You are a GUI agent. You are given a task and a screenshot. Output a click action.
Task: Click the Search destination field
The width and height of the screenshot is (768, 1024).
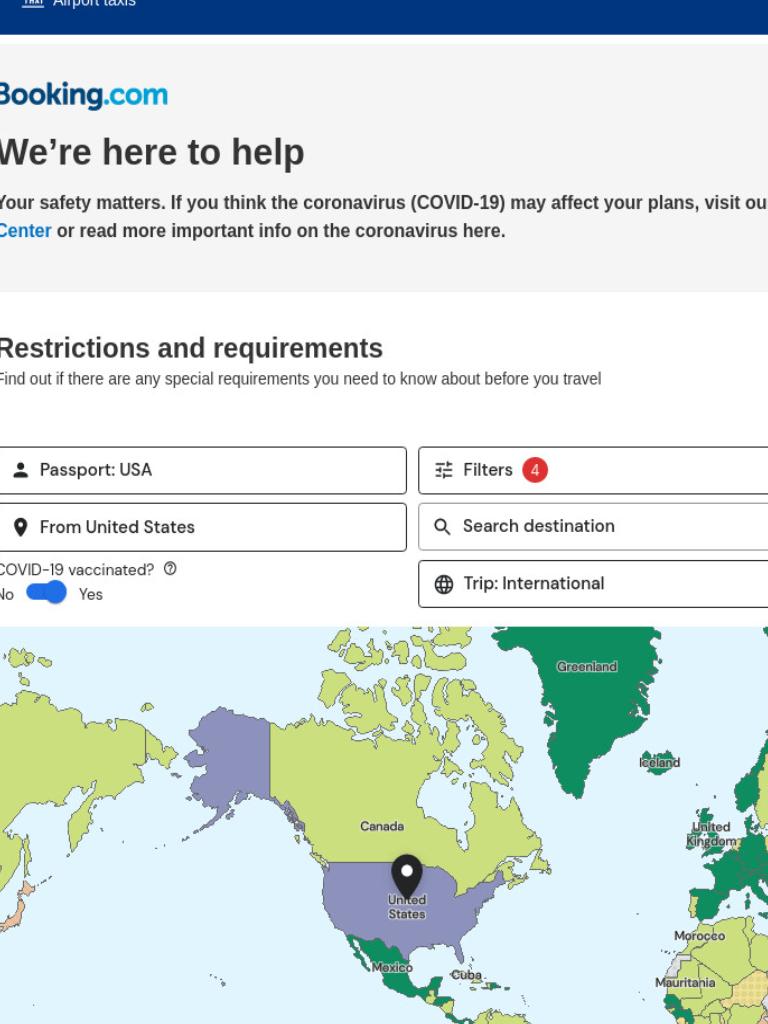click(593, 526)
